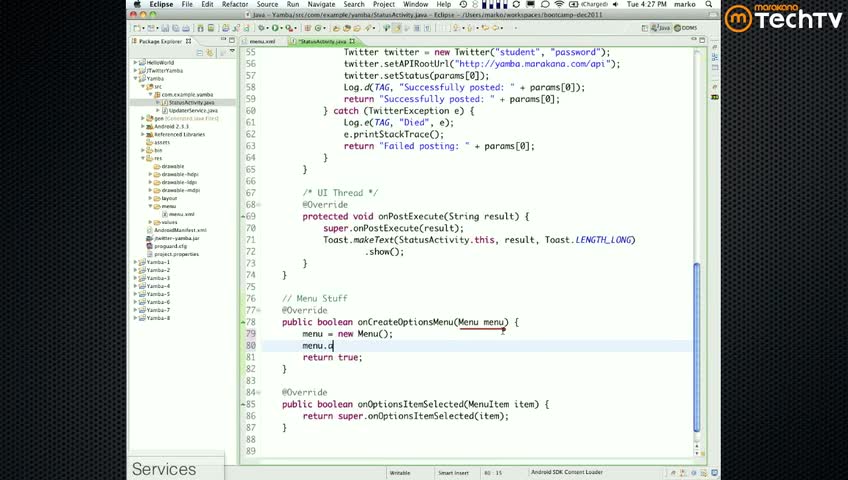Select jtwitter-yamba.jar in the tree

tap(177, 238)
